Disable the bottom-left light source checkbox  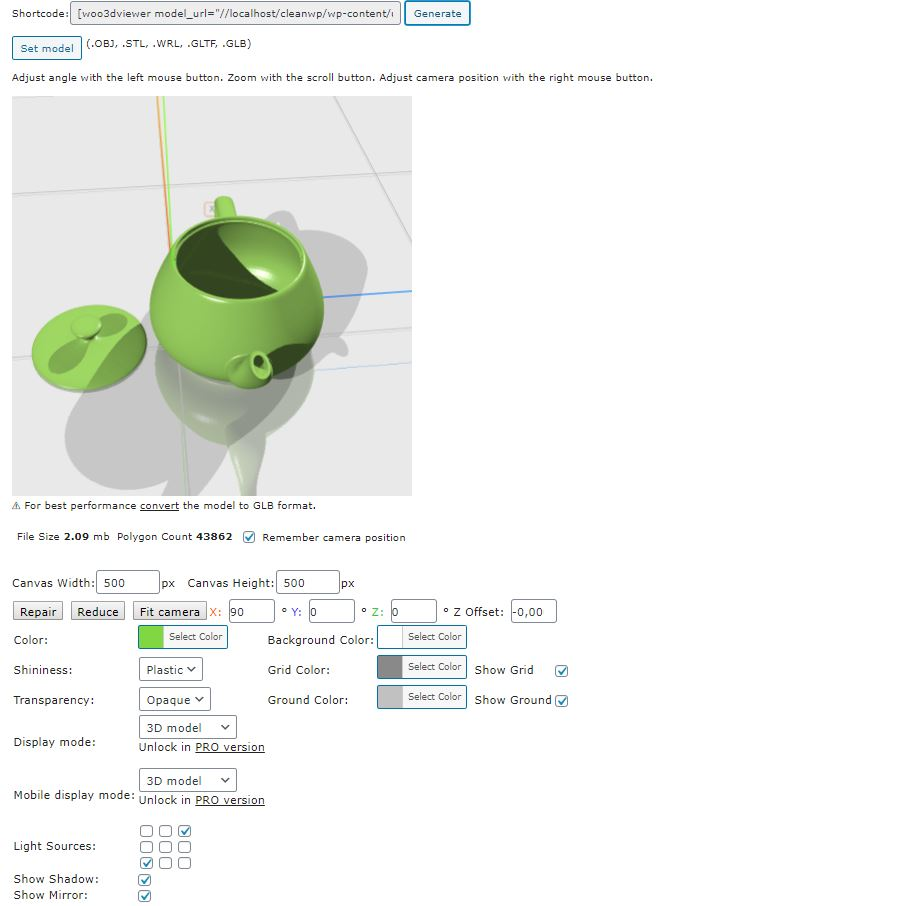146,863
